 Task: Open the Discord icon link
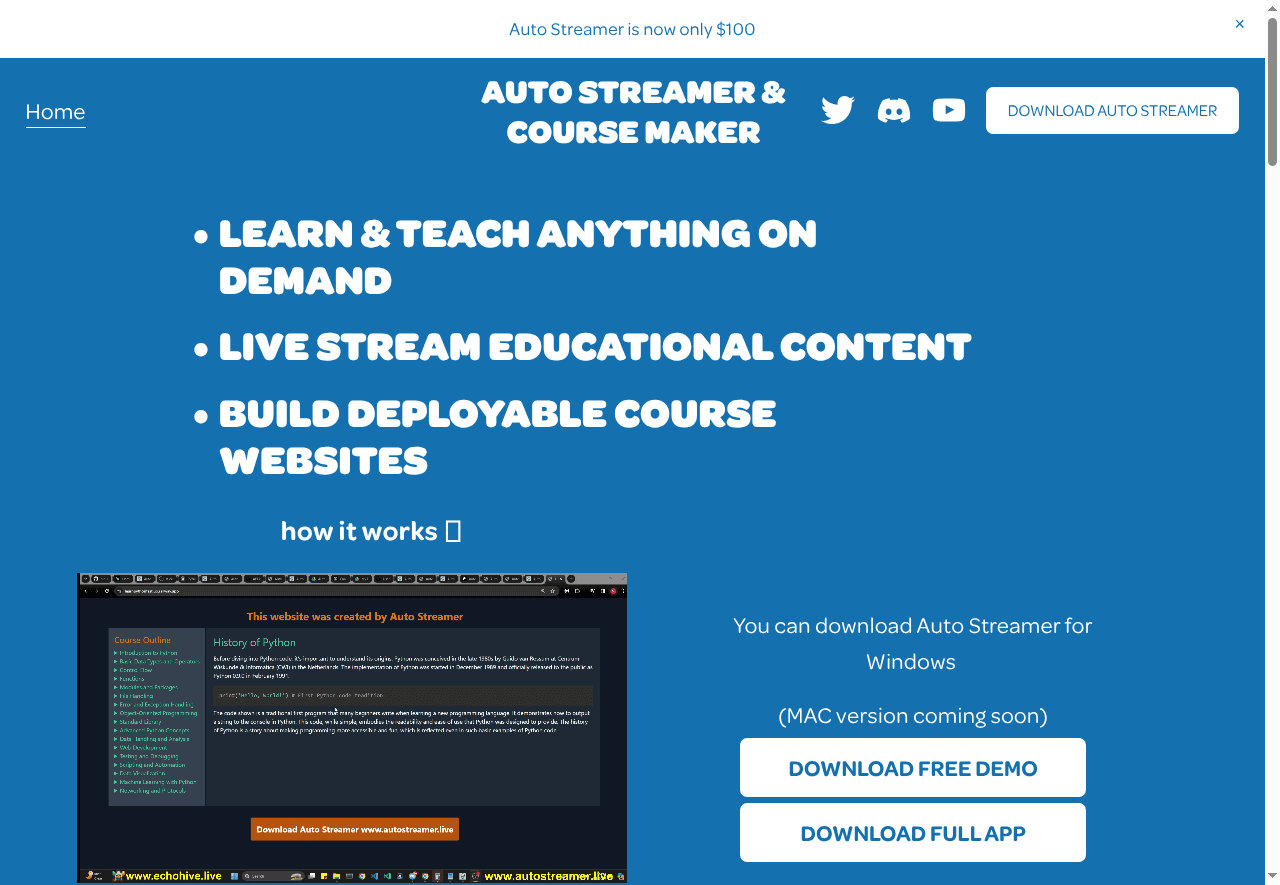893,110
